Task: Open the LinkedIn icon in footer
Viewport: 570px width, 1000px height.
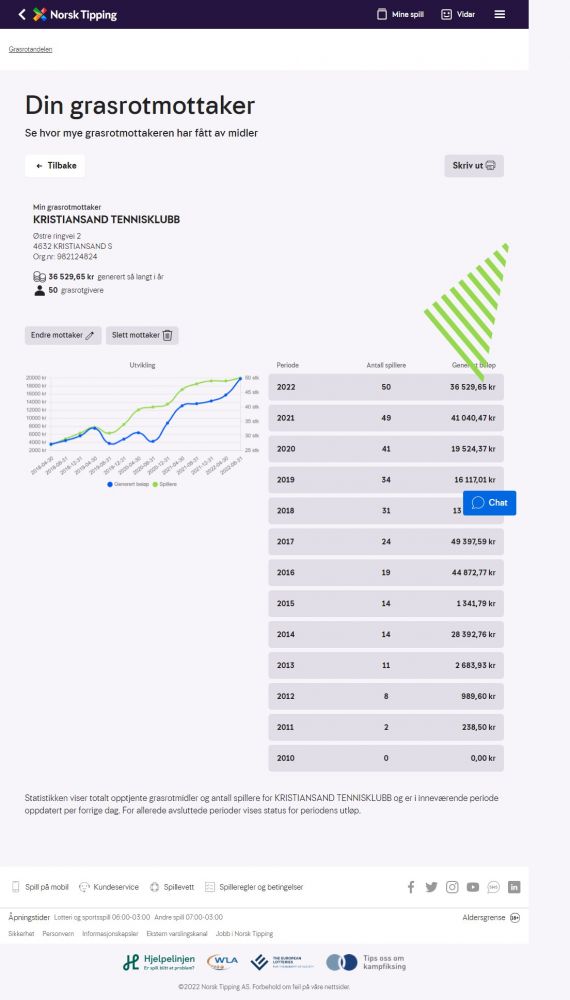Action: (x=514, y=887)
